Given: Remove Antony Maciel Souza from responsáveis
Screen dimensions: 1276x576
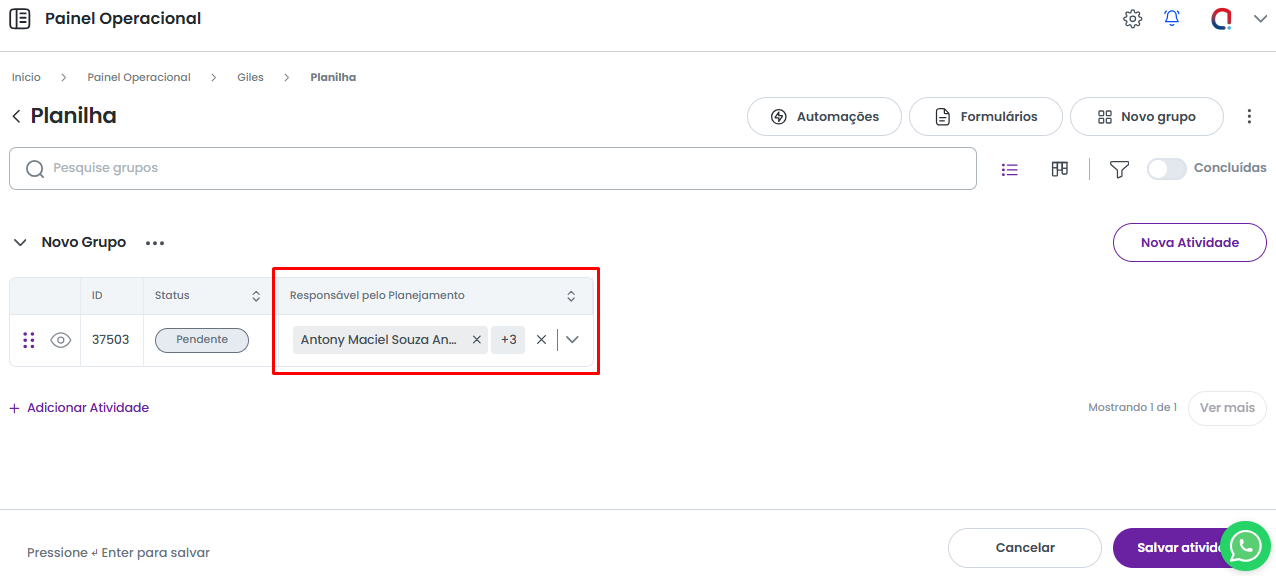Looking at the screenshot, I should pos(477,340).
